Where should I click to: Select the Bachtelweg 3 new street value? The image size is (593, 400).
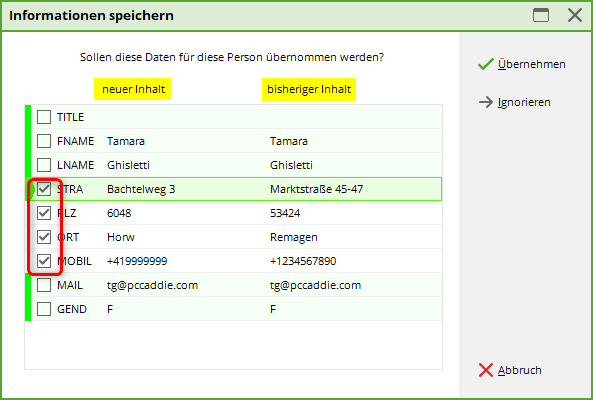[141, 189]
